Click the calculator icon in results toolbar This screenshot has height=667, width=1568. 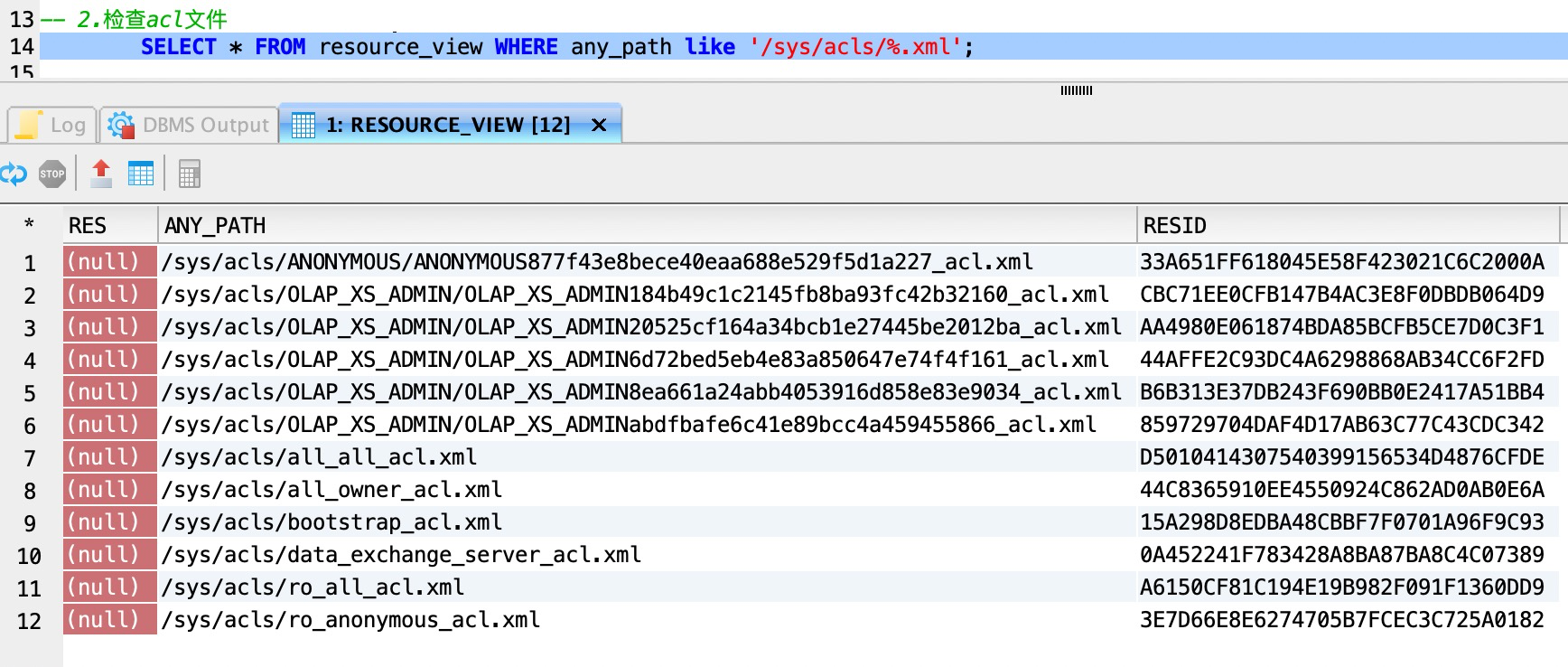click(x=189, y=174)
